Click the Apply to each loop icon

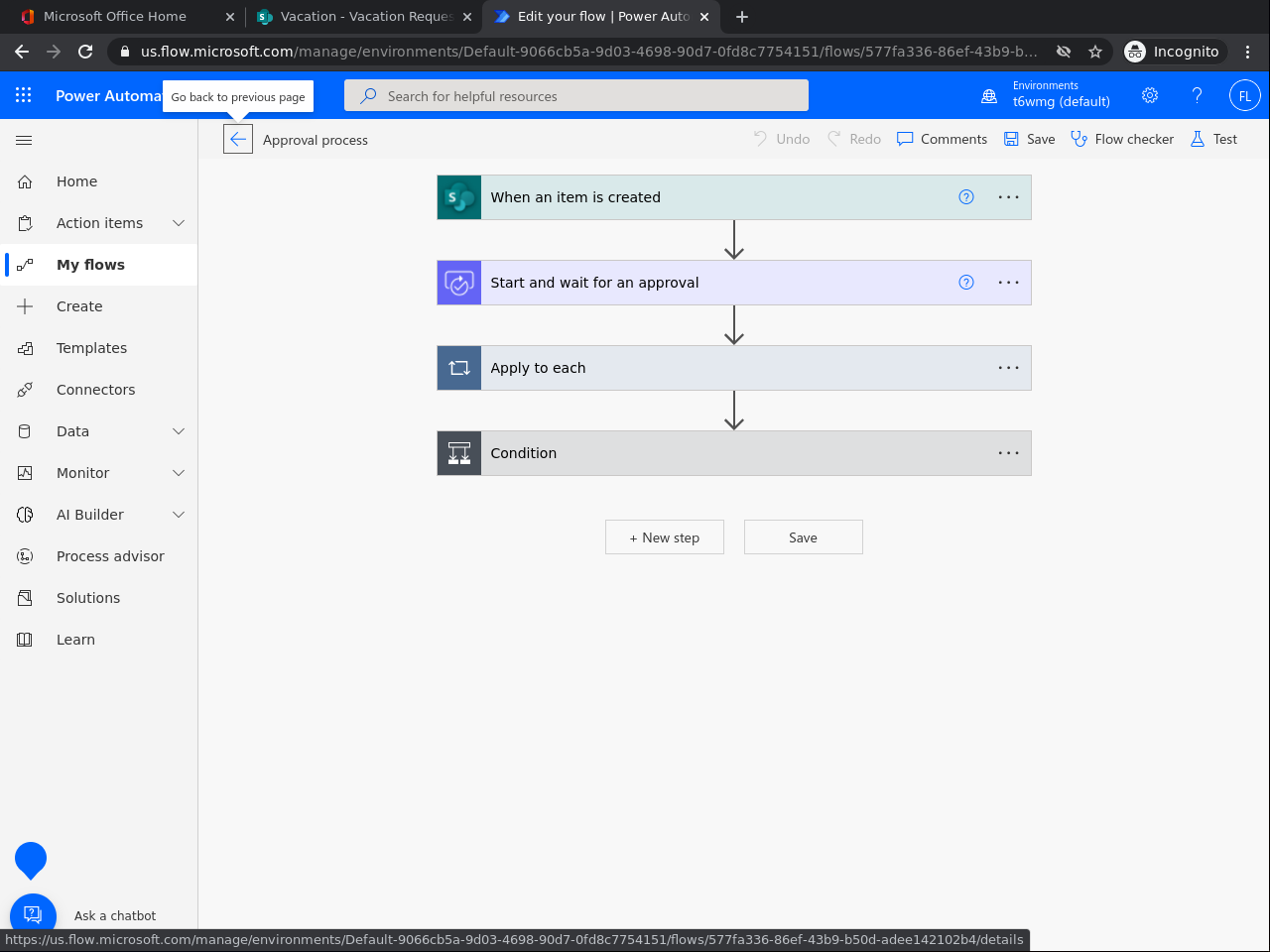coord(459,368)
